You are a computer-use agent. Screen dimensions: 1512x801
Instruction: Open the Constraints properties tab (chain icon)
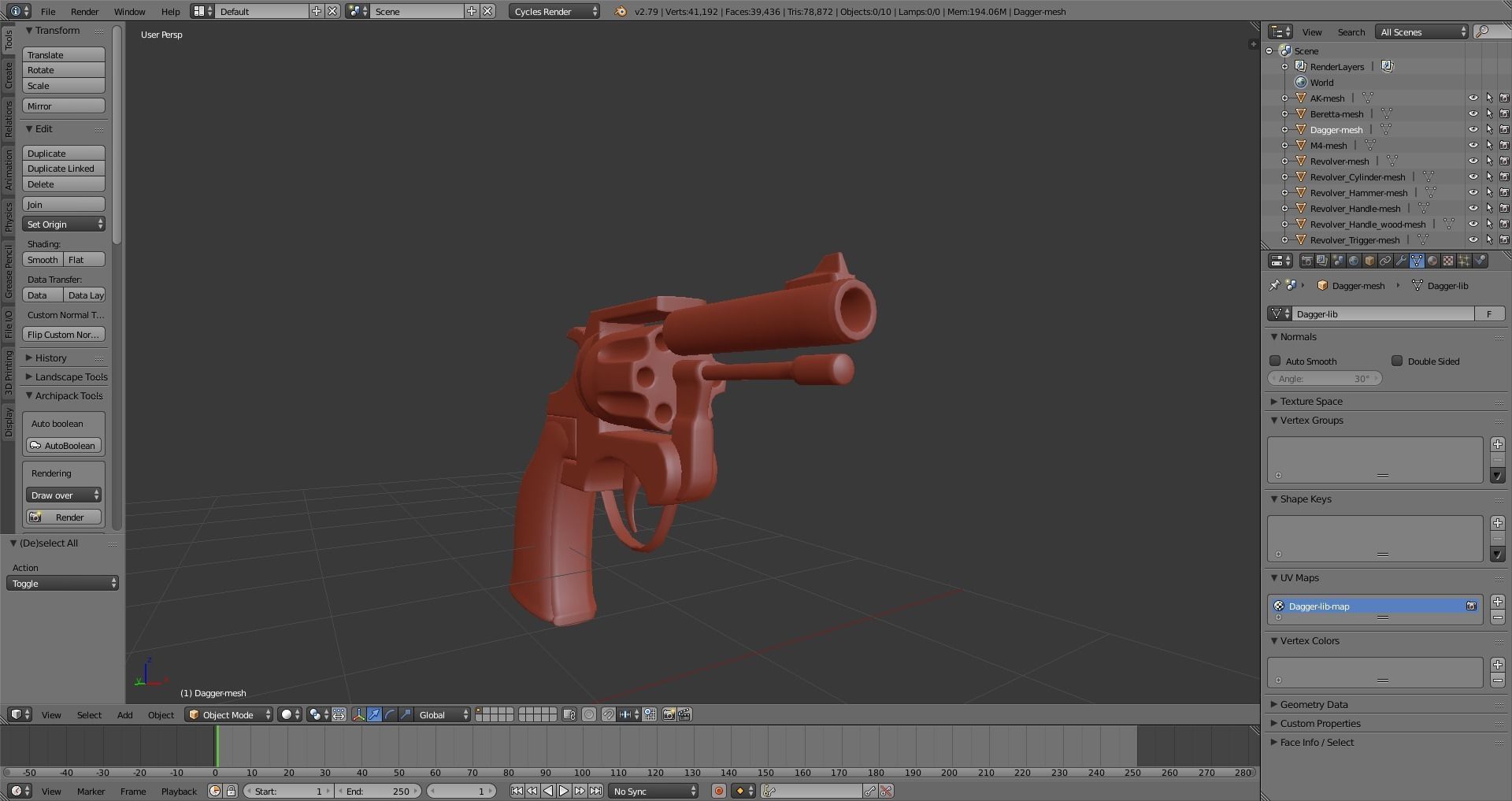(x=1385, y=261)
